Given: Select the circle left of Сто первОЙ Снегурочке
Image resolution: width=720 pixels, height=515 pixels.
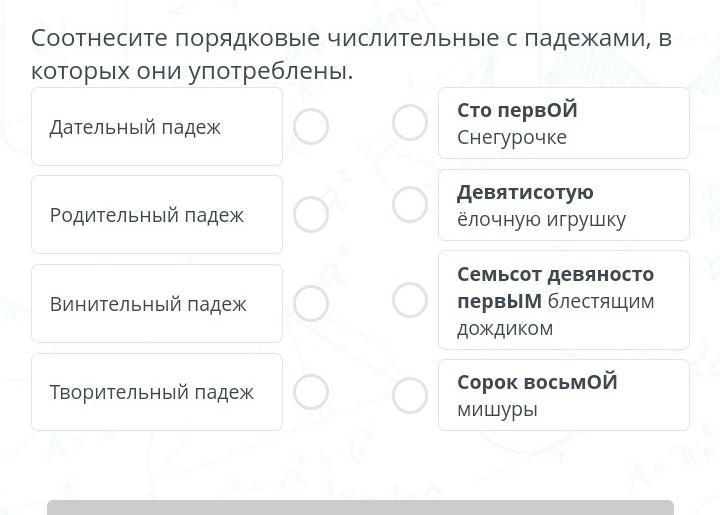Looking at the screenshot, I should (410, 123).
